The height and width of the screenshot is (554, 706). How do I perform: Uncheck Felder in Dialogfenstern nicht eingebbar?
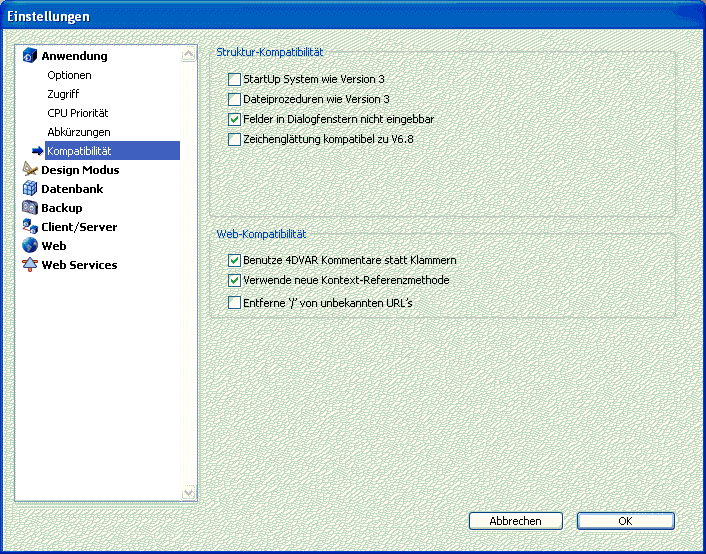(x=235, y=119)
